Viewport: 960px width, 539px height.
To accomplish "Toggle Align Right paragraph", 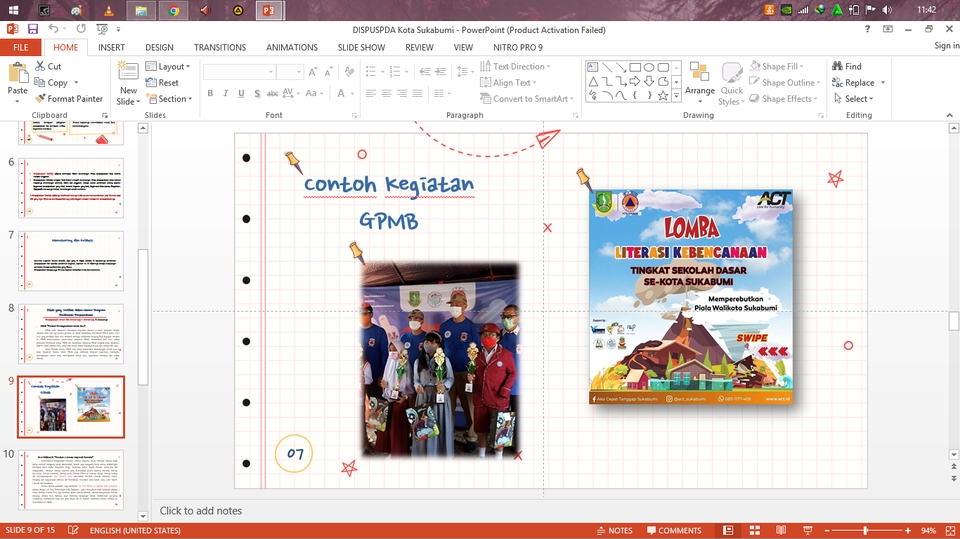I will (402, 93).
